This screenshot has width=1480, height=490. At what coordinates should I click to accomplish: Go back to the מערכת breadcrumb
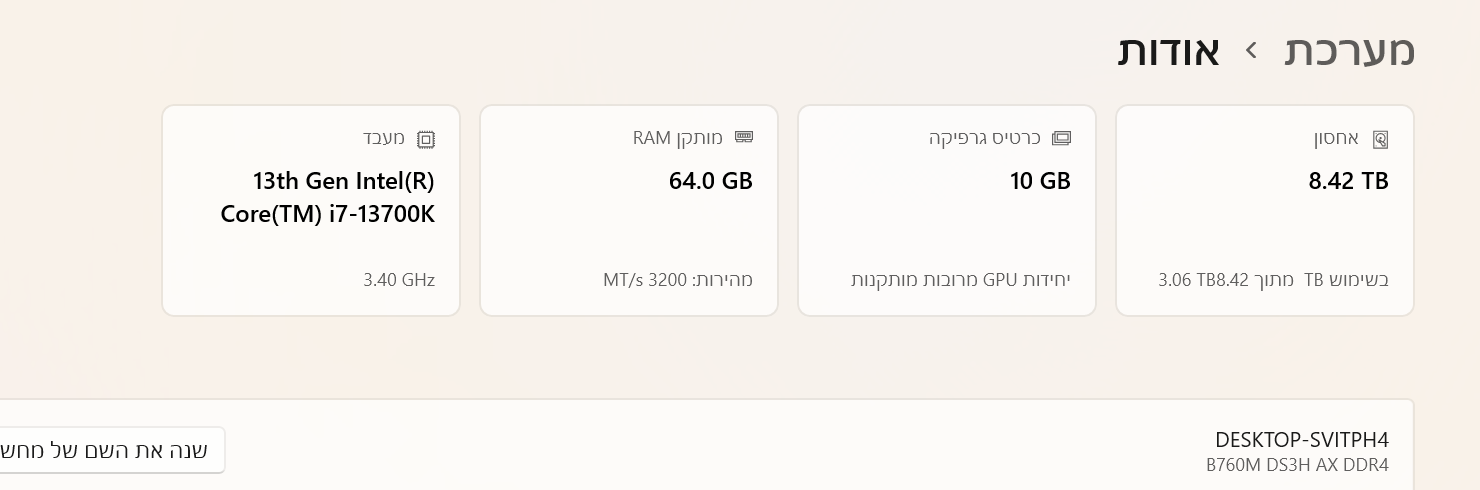click(1349, 51)
